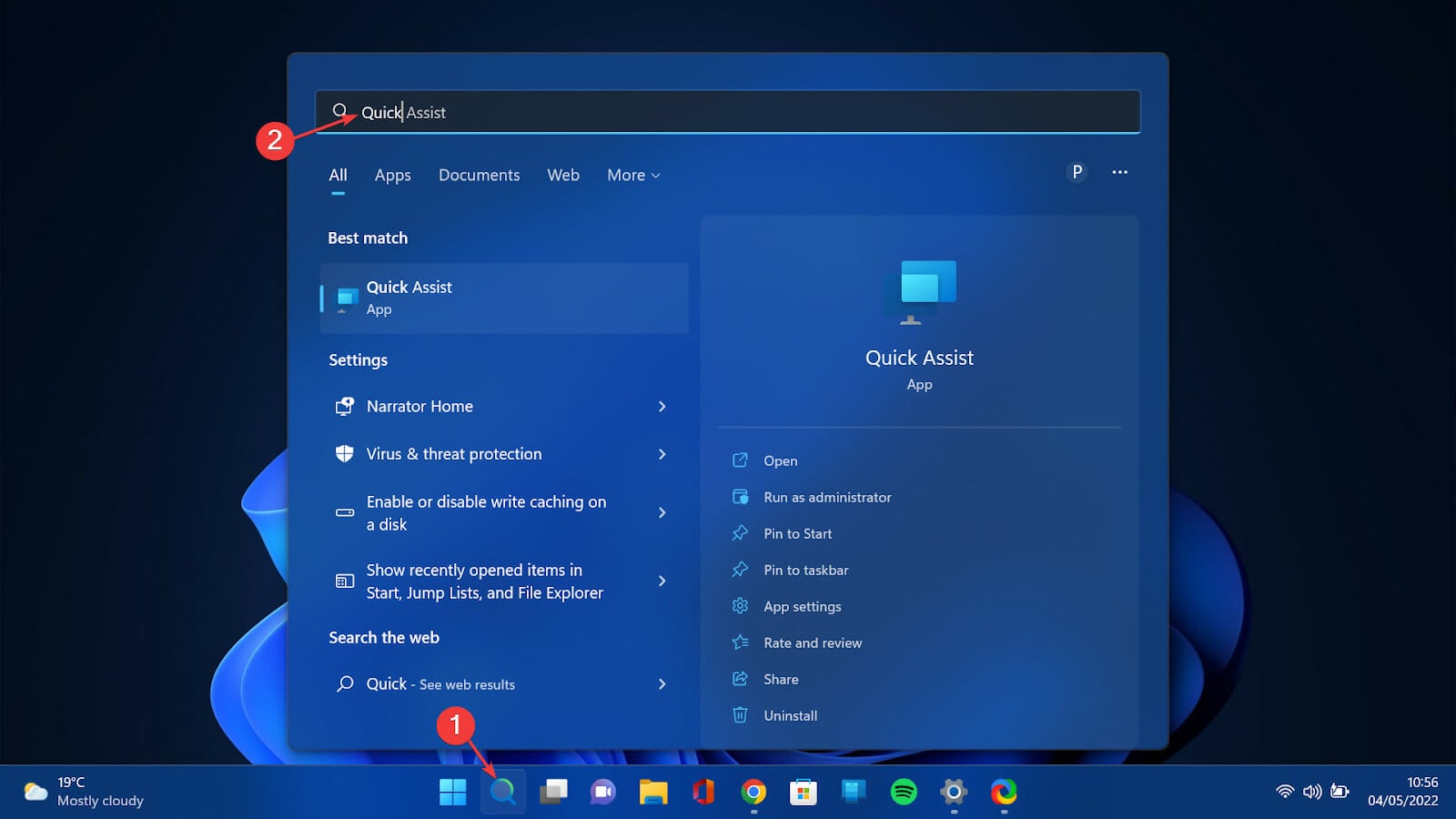
Task: Open Google Chrome from the taskbar
Action: [x=753, y=792]
